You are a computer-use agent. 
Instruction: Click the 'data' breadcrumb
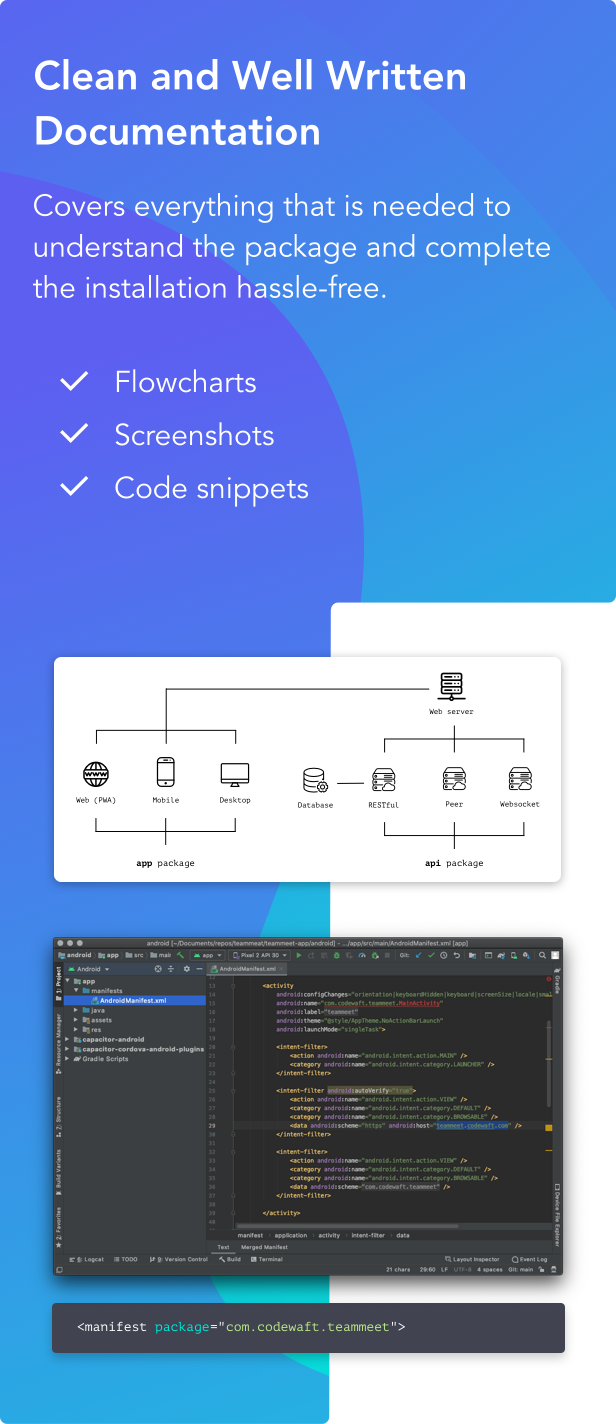[x=402, y=1235]
